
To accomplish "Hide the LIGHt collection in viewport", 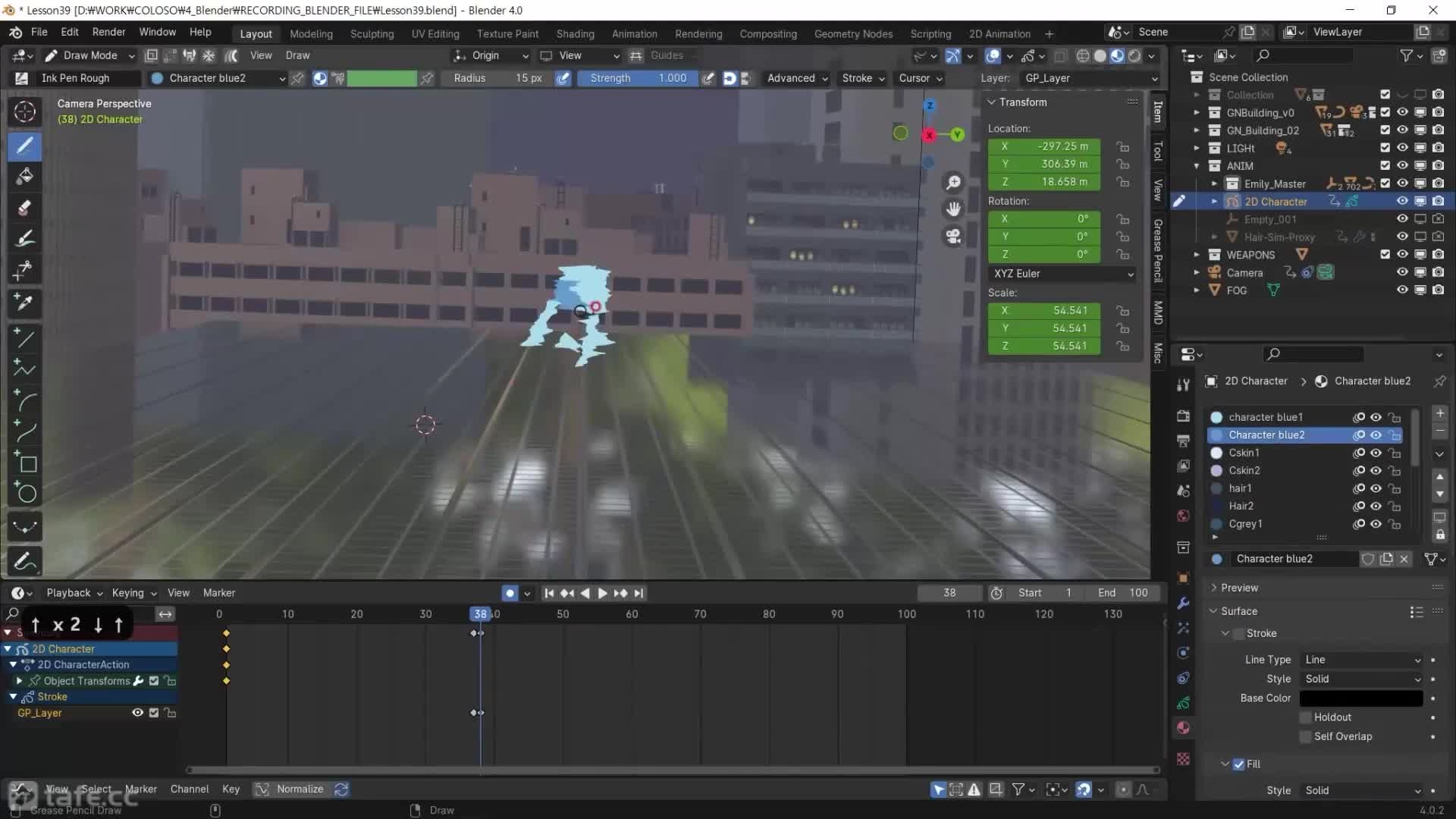I will click(x=1402, y=148).
